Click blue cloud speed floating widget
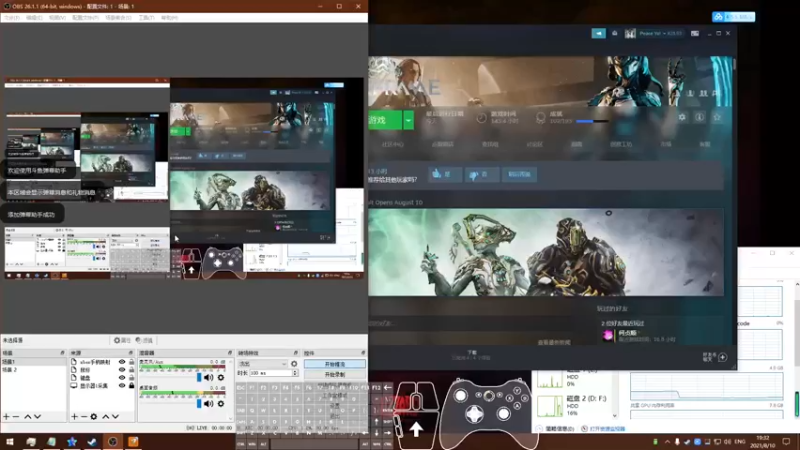800x450 pixels. (x=733, y=17)
